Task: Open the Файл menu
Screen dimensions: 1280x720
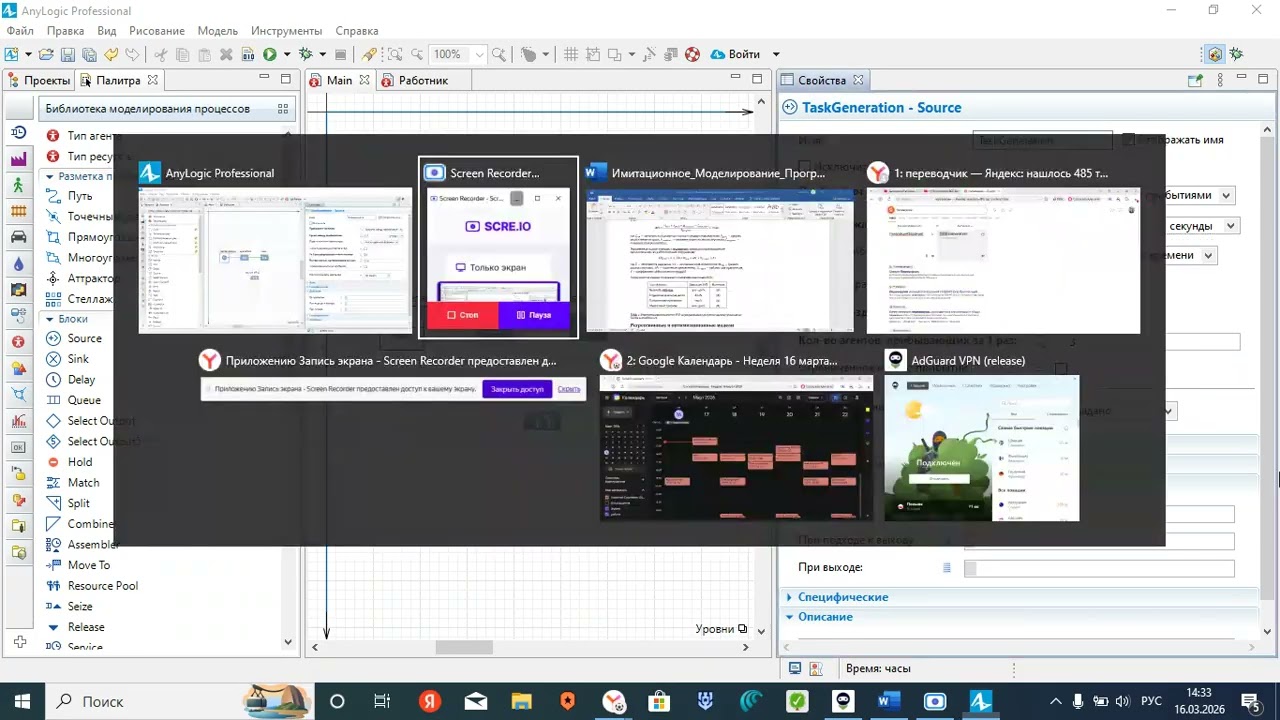Action: point(20,31)
